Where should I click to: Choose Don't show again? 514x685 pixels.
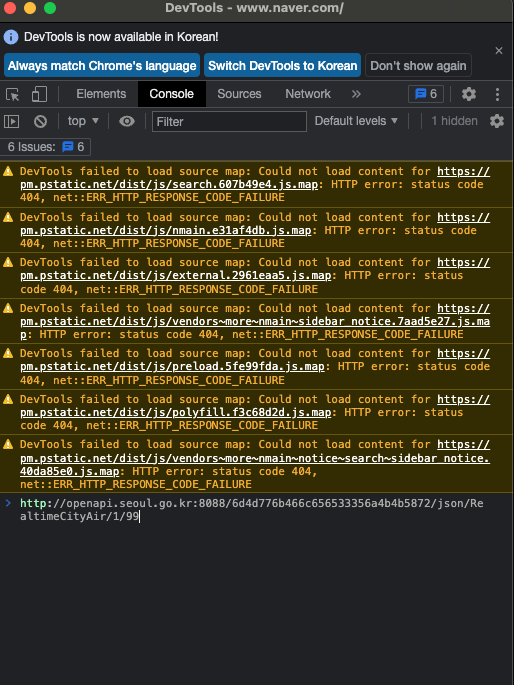[x=418, y=66]
